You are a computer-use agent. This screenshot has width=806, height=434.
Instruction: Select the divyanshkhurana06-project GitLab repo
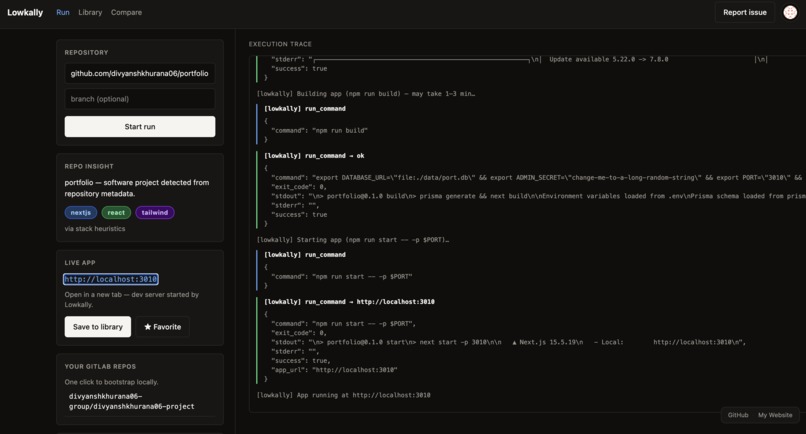(x=132, y=401)
